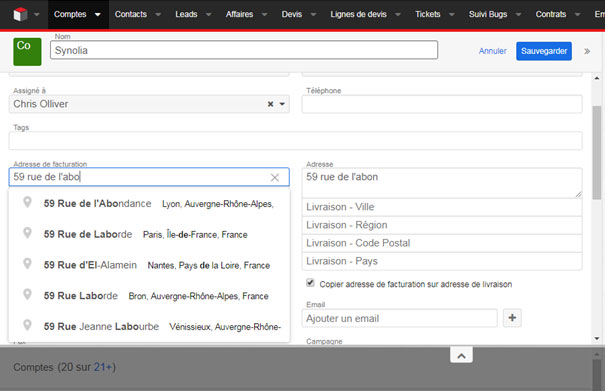
Task: Click the shipping Adresse text area
Action: (x=442, y=183)
